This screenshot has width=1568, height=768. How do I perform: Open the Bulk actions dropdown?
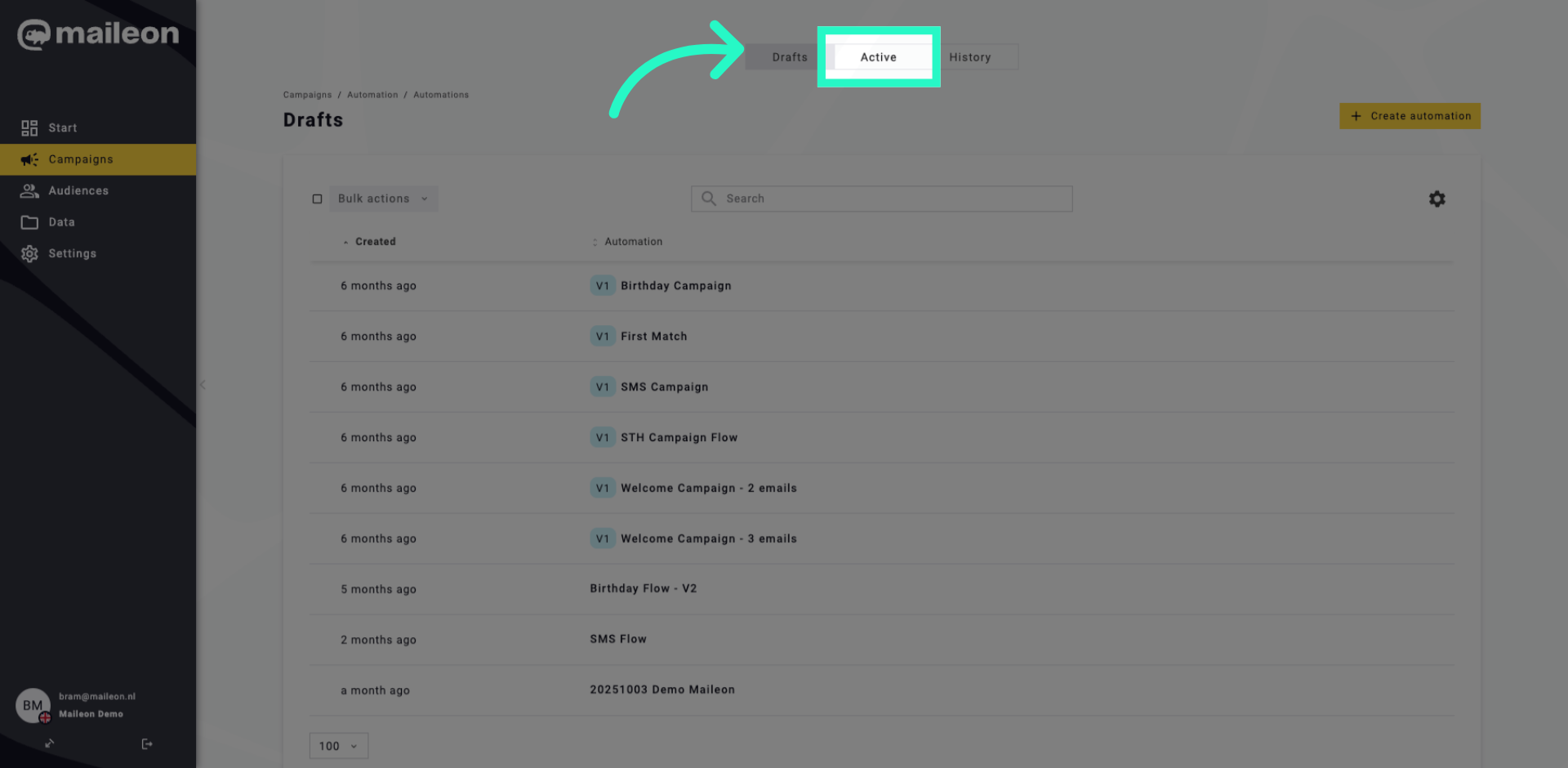(x=383, y=199)
